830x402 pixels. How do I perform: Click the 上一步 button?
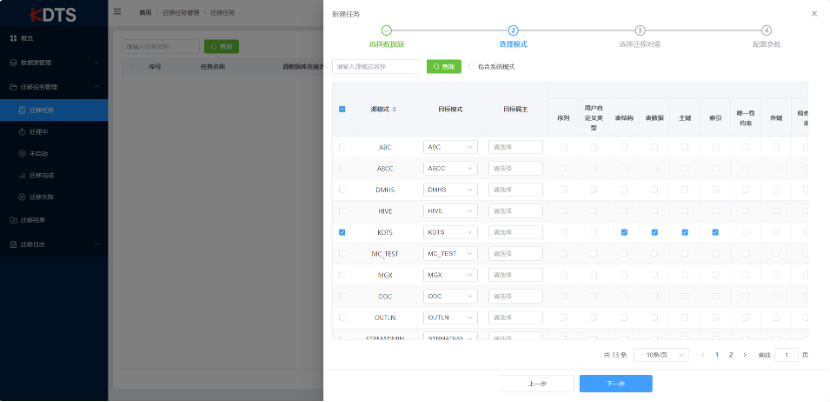click(x=537, y=383)
